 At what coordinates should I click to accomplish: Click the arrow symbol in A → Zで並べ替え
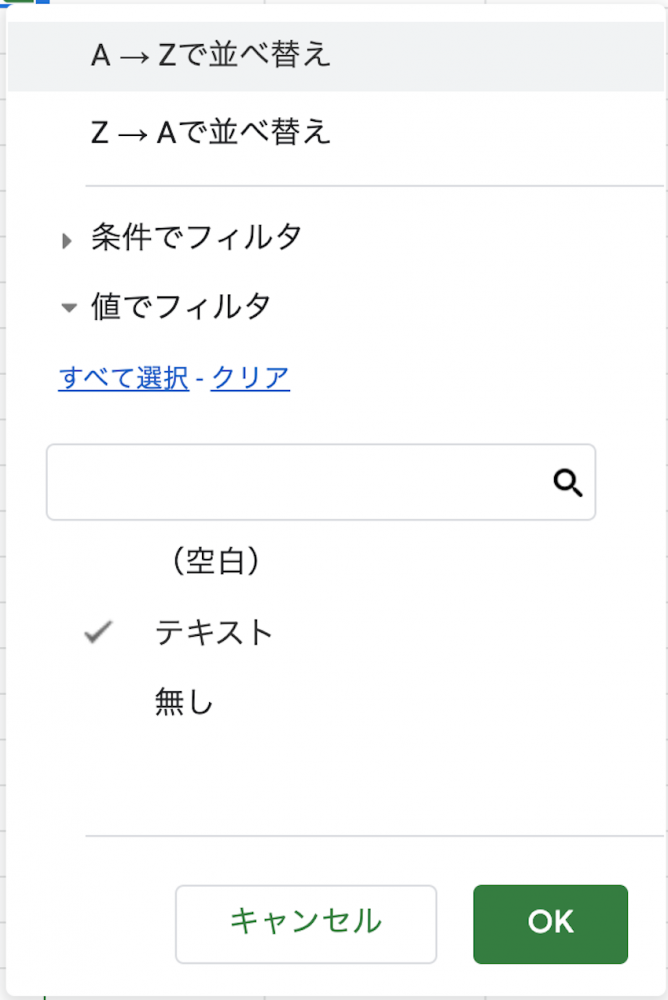133,56
